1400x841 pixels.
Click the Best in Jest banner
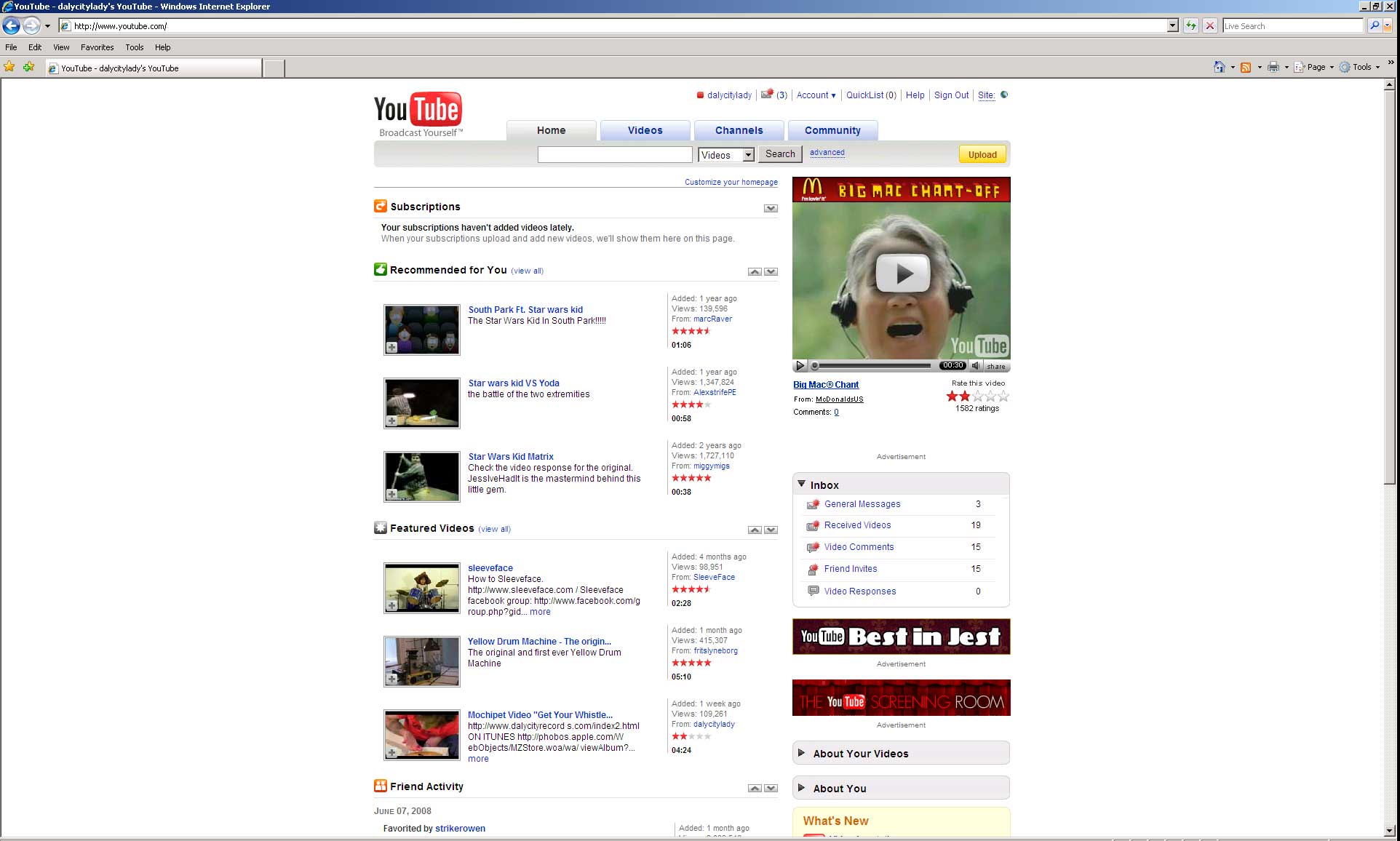[x=901, y=637]
